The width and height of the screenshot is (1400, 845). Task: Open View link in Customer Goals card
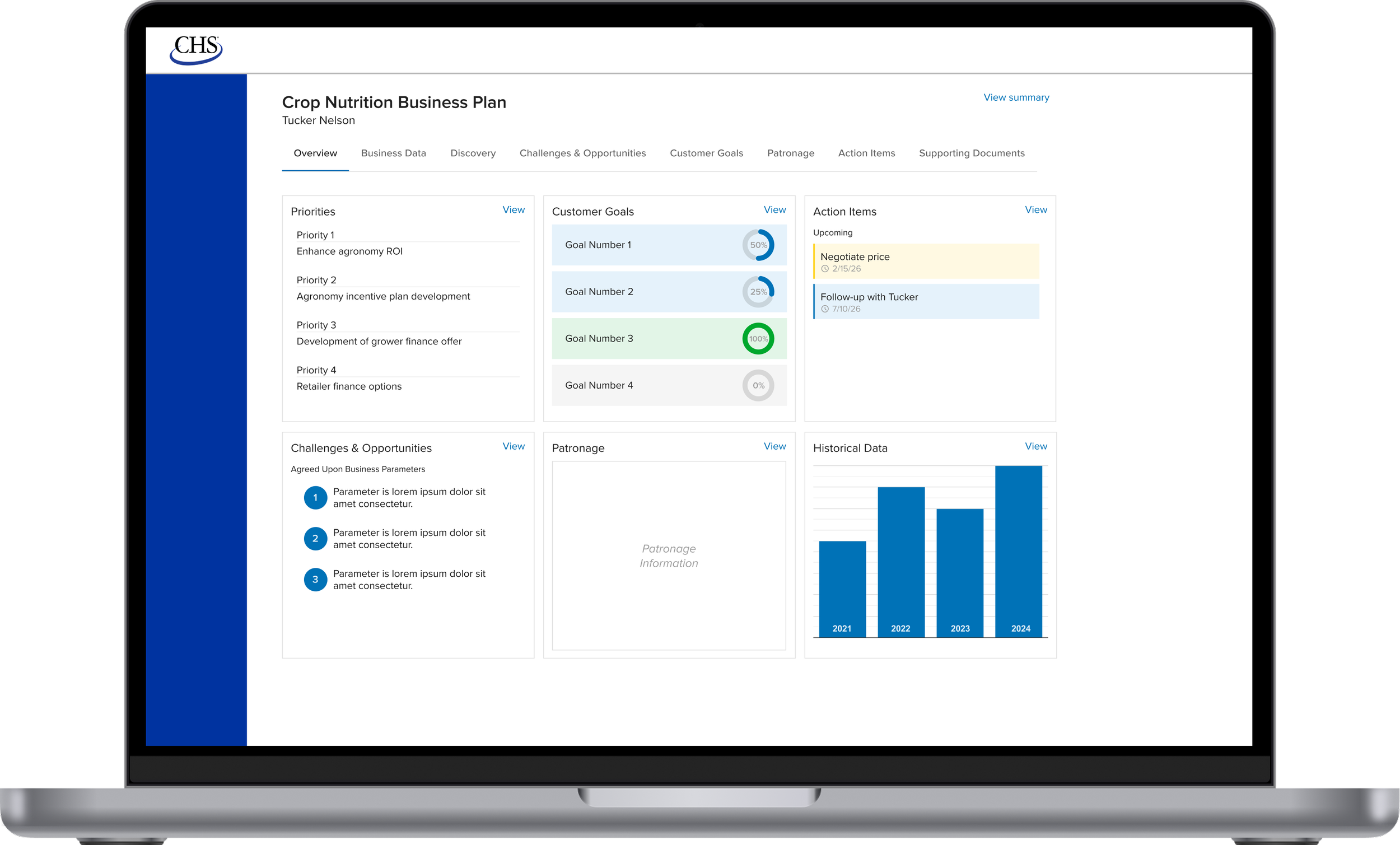coord(774,209)
